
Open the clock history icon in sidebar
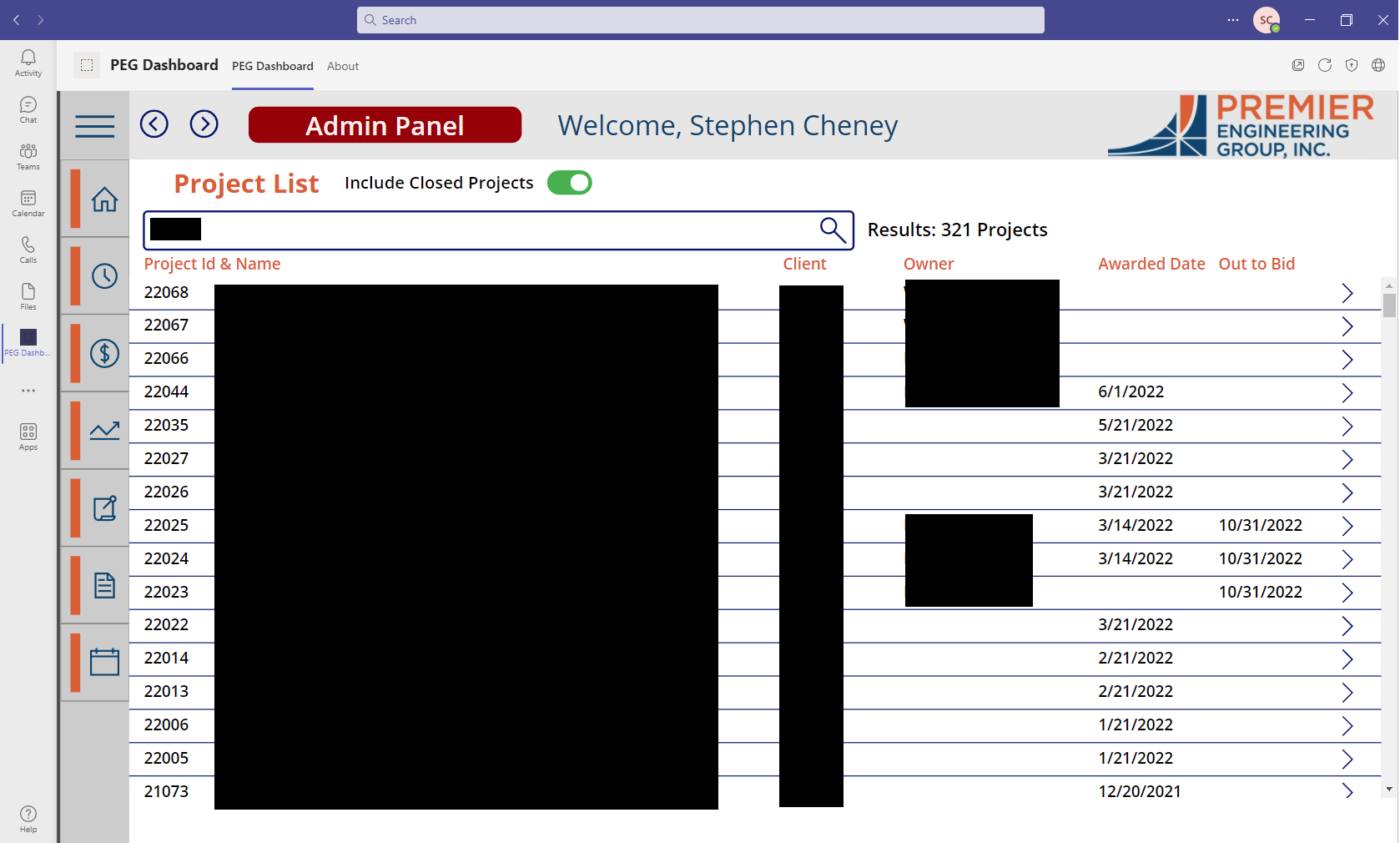[x=105, y=276]
